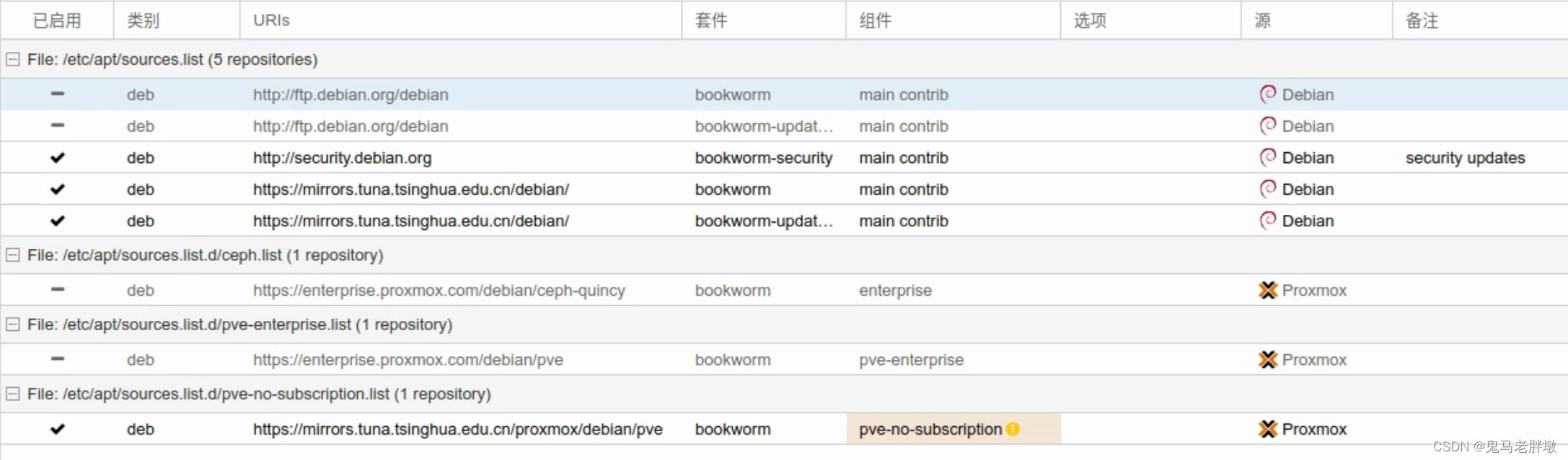Click the 组件 column header
Screen dimensions: 1568x460
(875, 20)
